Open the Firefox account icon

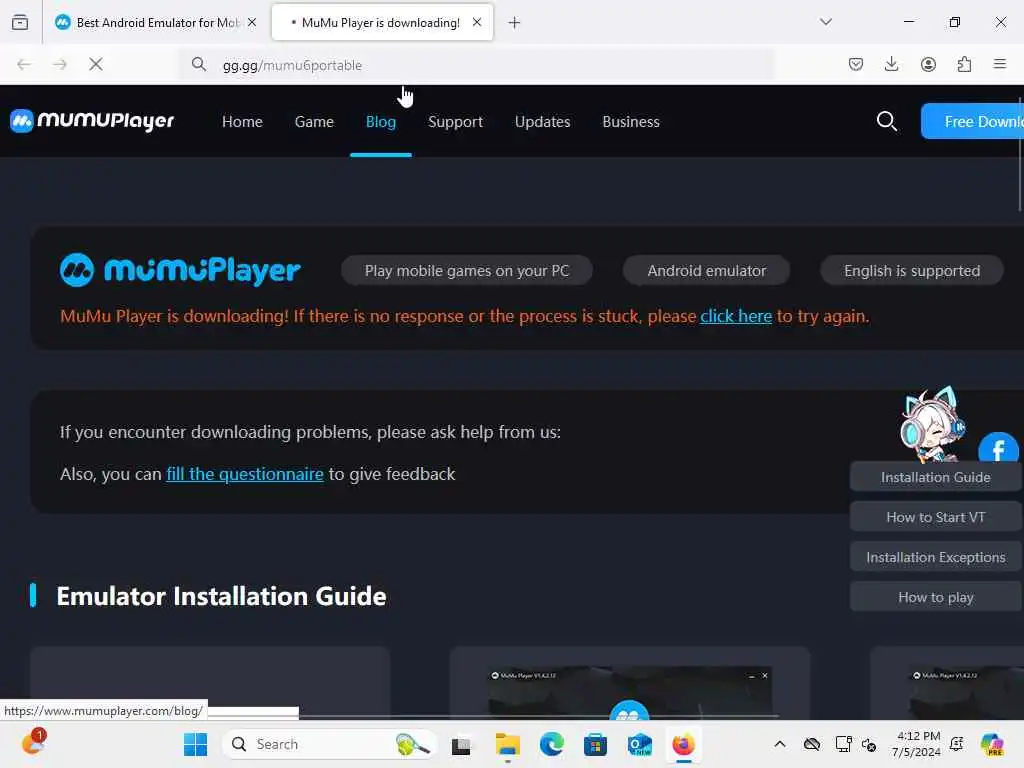(928, 64)
